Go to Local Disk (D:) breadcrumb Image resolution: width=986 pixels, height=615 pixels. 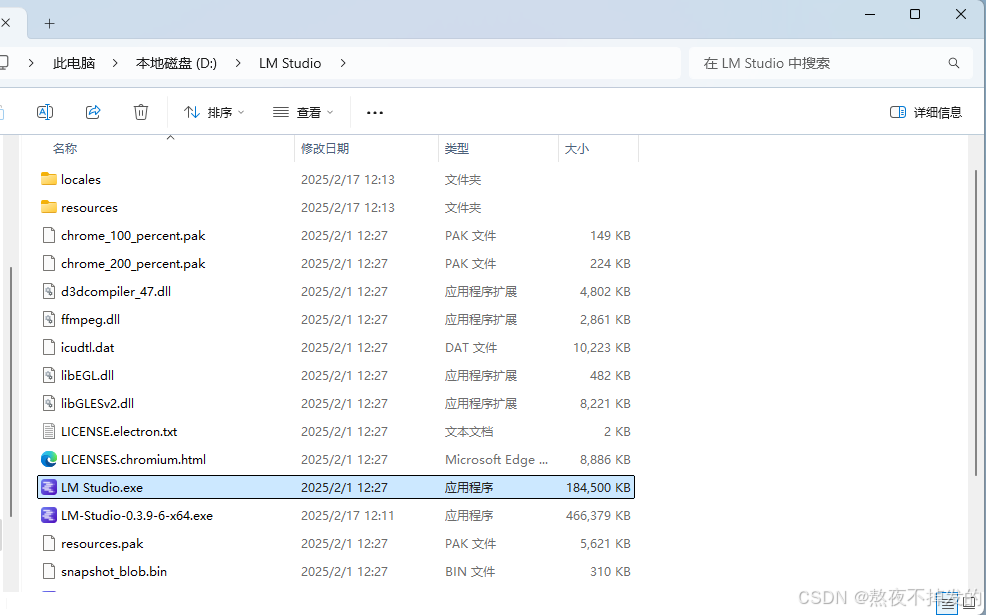click(177, 64)
